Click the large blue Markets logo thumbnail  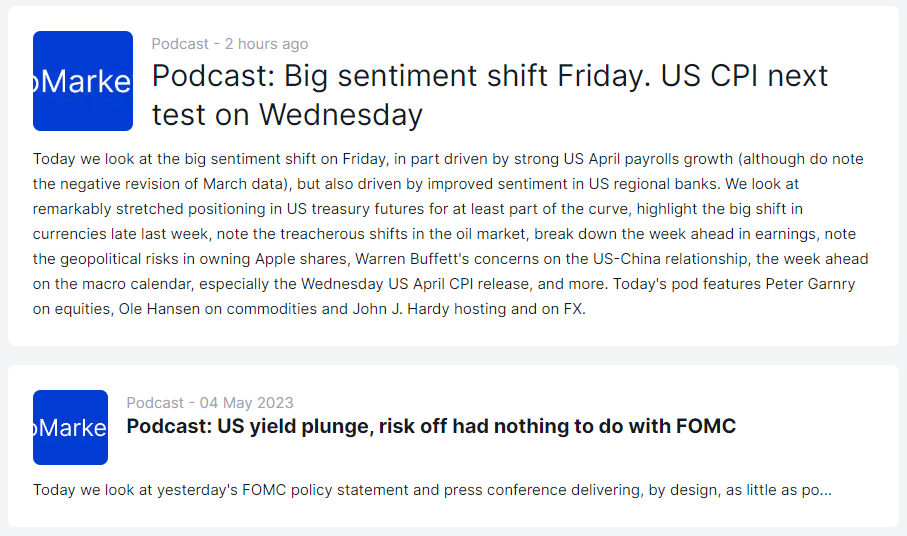pyautogui.click(x=83, y=81)
